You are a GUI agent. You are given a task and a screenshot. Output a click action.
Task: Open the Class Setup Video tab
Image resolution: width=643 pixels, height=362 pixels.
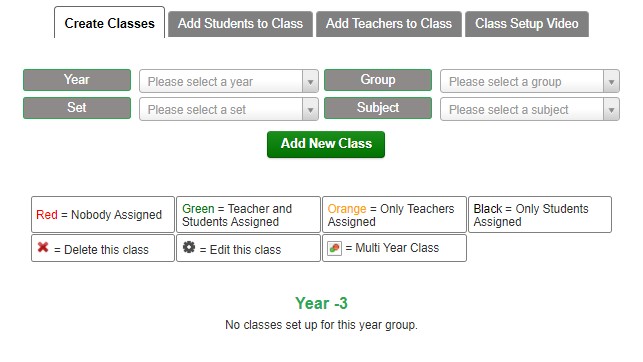[x=527, y=24]
